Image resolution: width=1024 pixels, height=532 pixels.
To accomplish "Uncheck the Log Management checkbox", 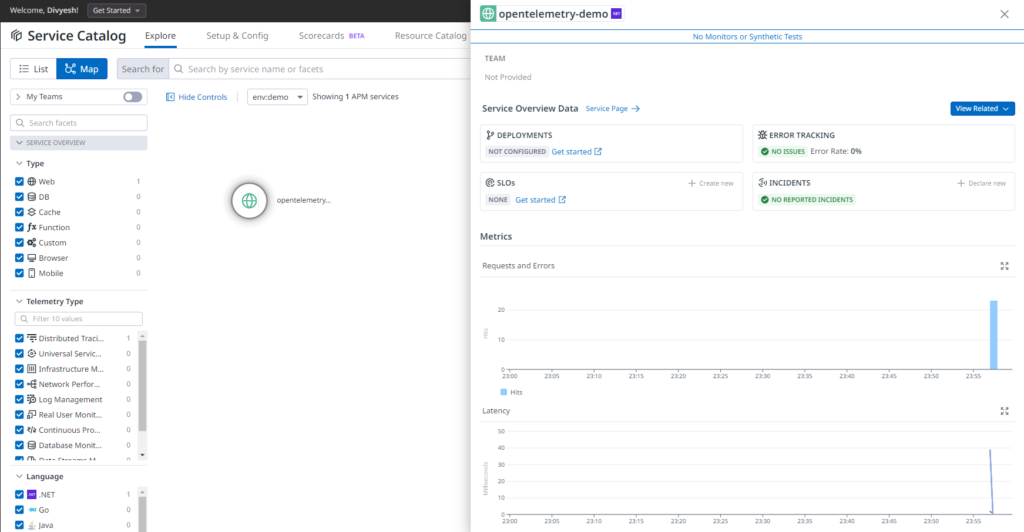I will [x=19, y=399].
